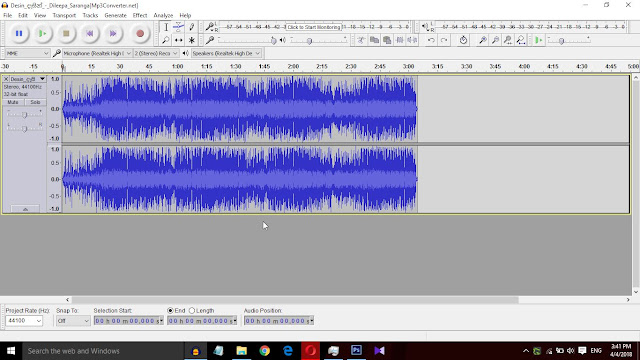Viewport: 640px width, 360px height.
Task: Click to Start Monitoring in record meter
Action: (313, 27)
